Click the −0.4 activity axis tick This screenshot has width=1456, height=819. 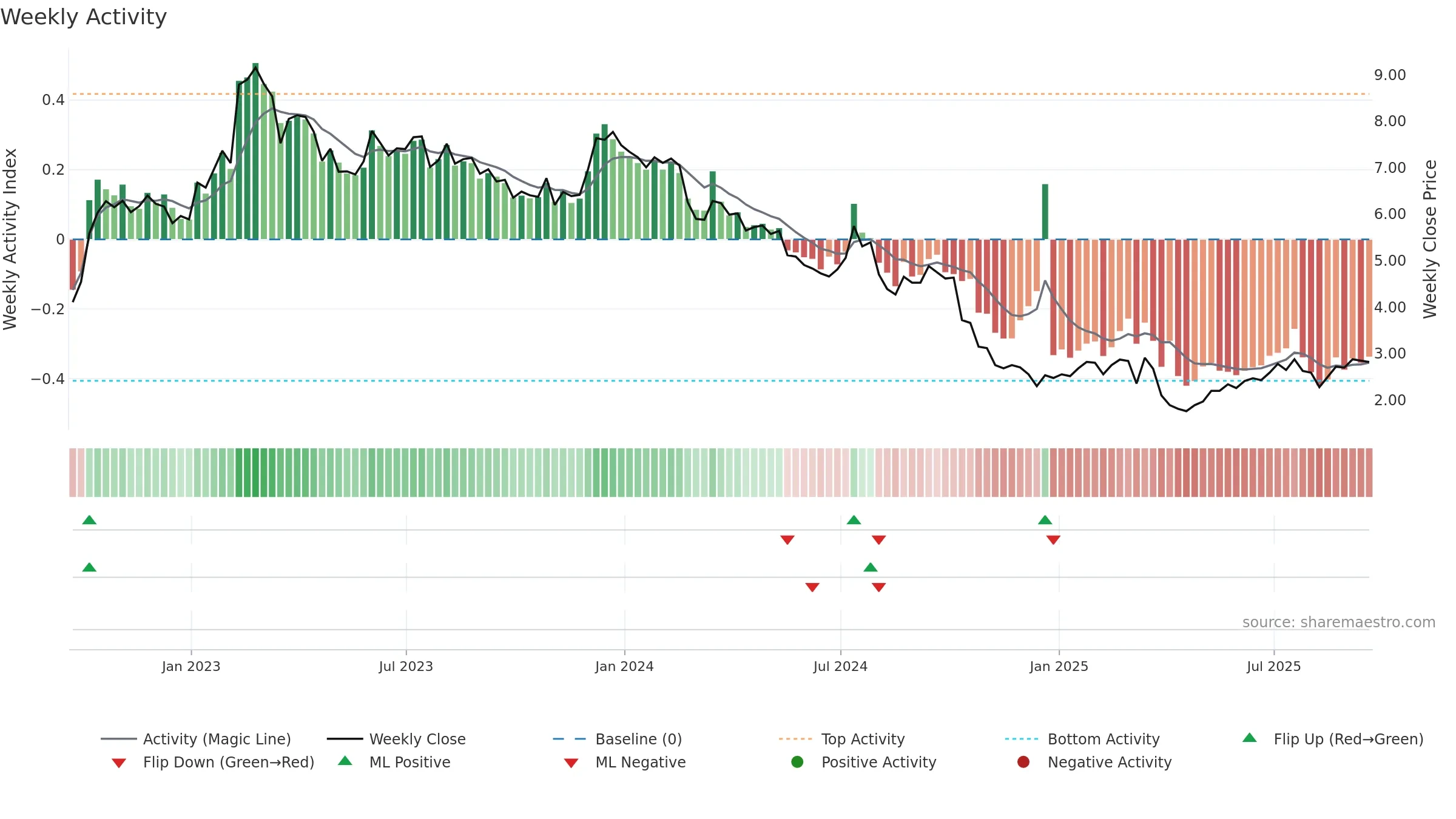coord(48,379)
